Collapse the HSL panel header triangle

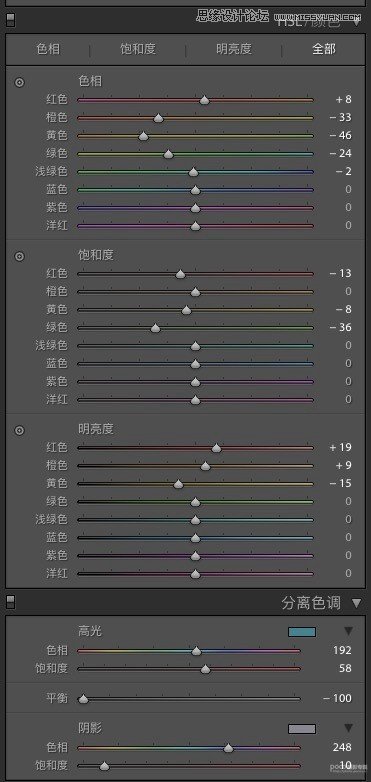[x=357, y=21]
